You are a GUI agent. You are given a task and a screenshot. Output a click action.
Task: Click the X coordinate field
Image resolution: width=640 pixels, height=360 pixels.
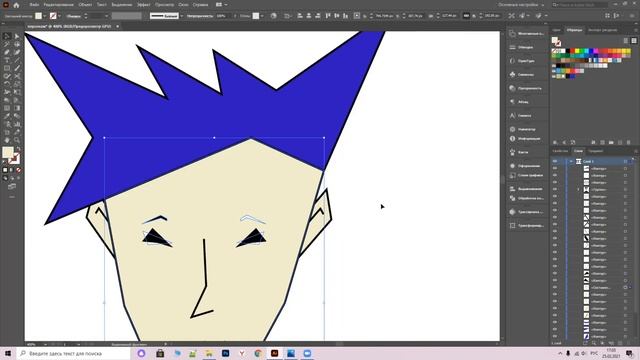click(x=383, y=16)
